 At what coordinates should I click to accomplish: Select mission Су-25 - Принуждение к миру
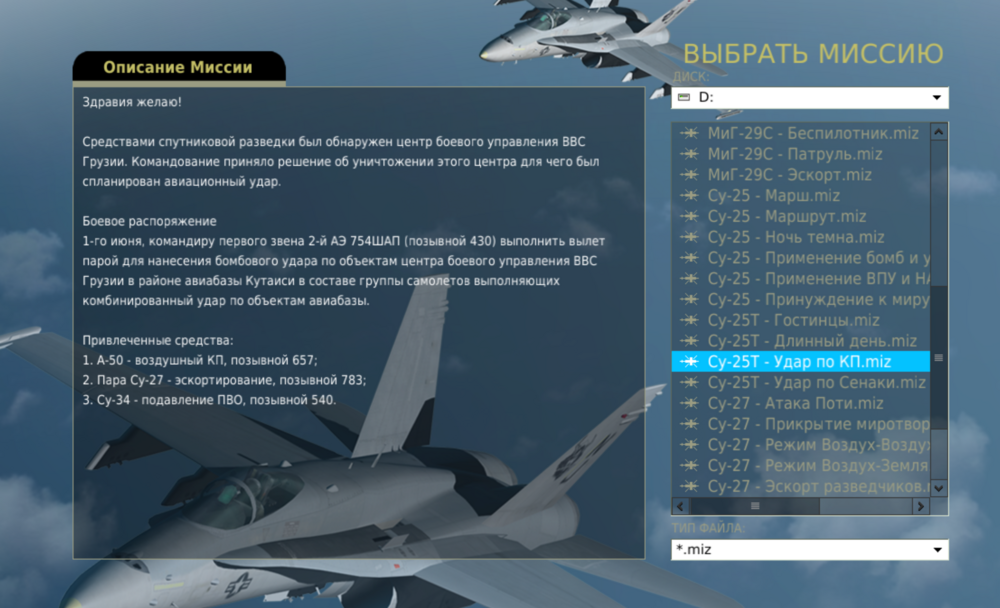(790, 299)
